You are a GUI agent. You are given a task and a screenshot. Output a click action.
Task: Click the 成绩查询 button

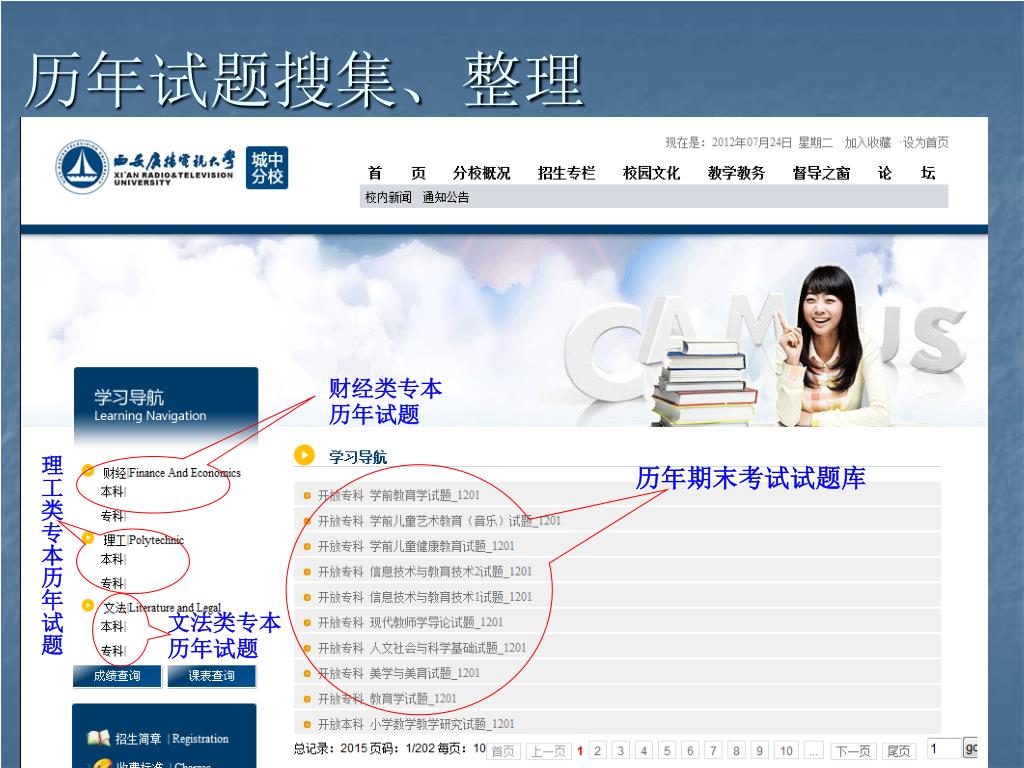[117, 676]
